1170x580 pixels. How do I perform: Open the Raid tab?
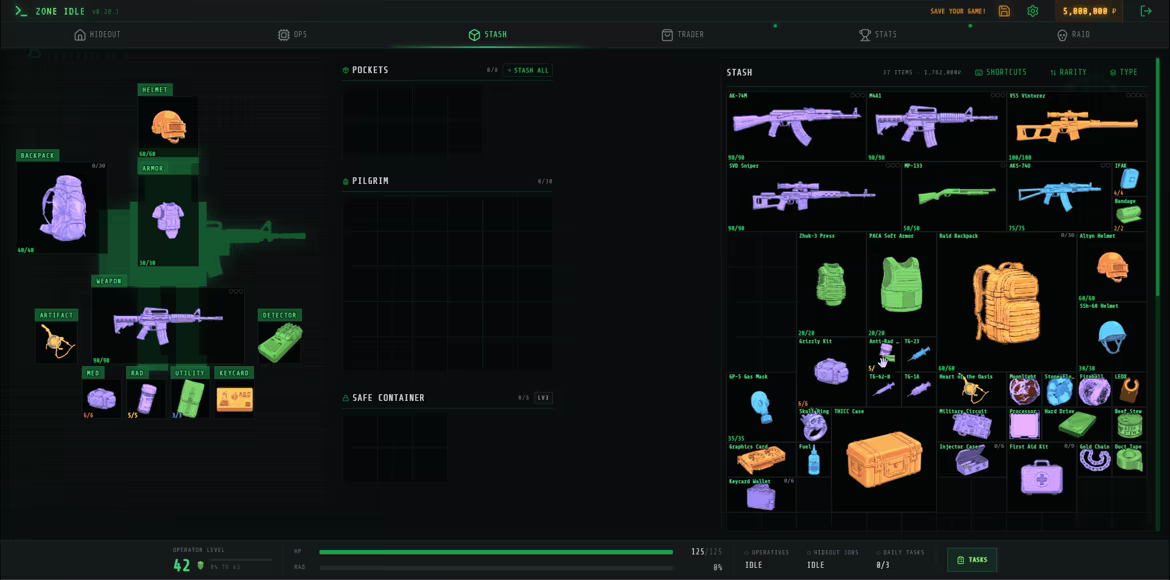tap(1073, 34)
